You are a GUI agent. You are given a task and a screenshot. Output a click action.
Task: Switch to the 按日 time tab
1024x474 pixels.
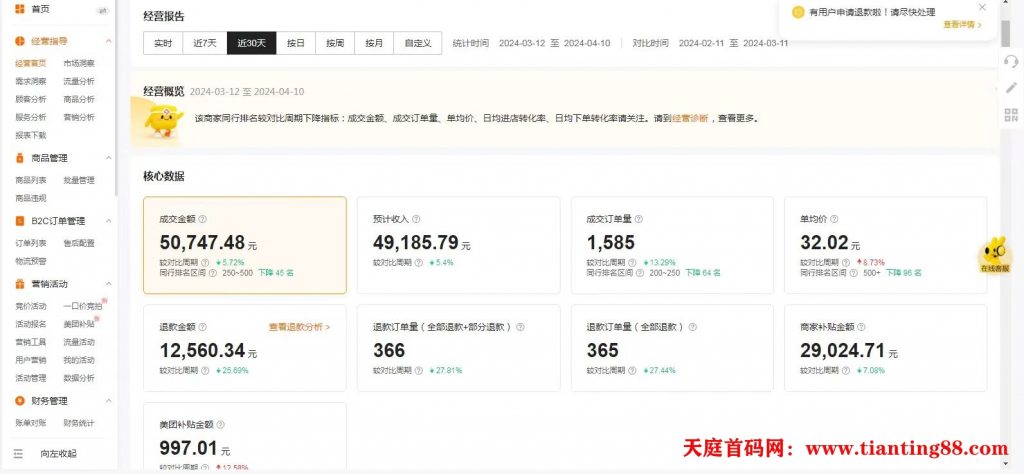pyautogui.click(x=296, y=44)
